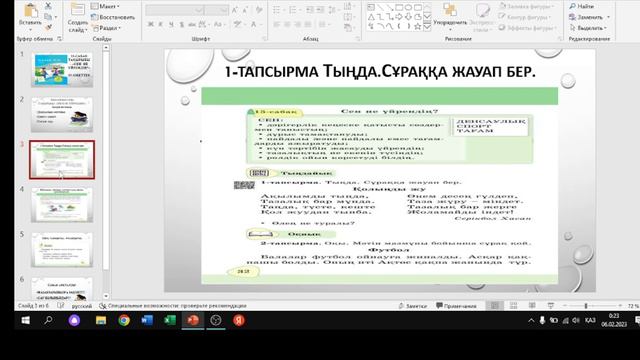The image size is (640, 360).
Task: Select the rectangle shape in shapes gallery
Action: point(399,7)
